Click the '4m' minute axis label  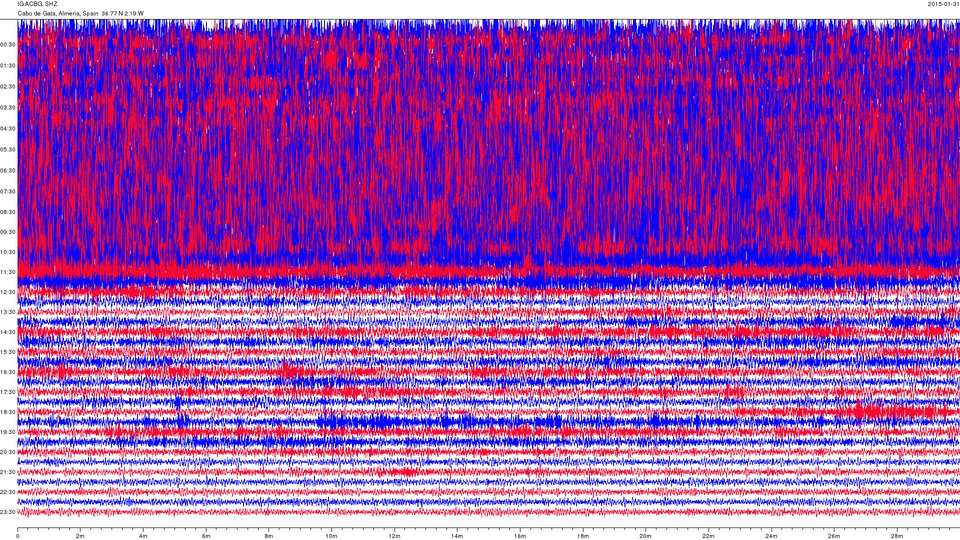point(143,536)
